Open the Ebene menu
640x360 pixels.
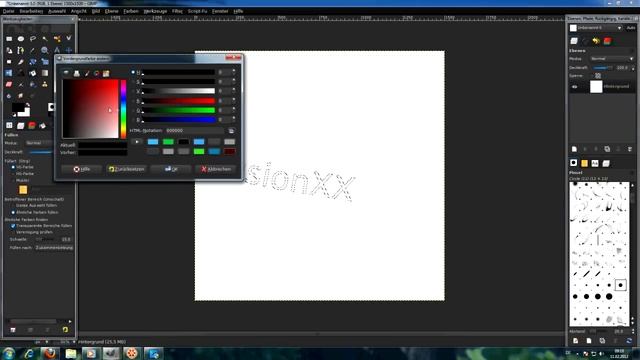tap(111, 11)
